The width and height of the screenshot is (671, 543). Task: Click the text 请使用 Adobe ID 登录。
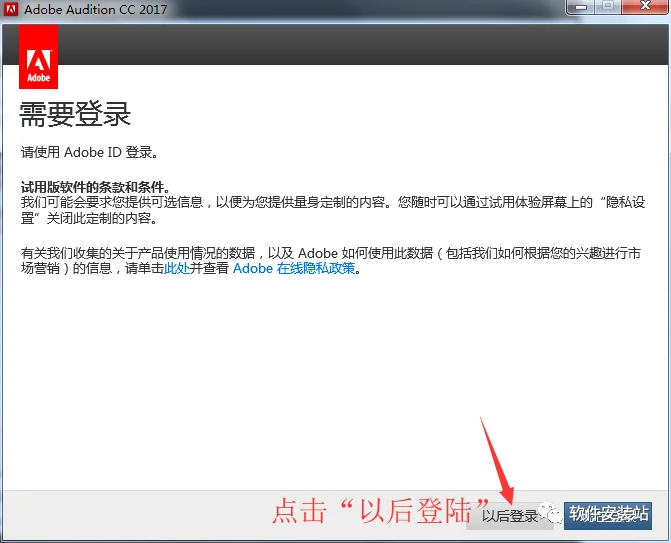pyautogui.click(x=89, y=152)
